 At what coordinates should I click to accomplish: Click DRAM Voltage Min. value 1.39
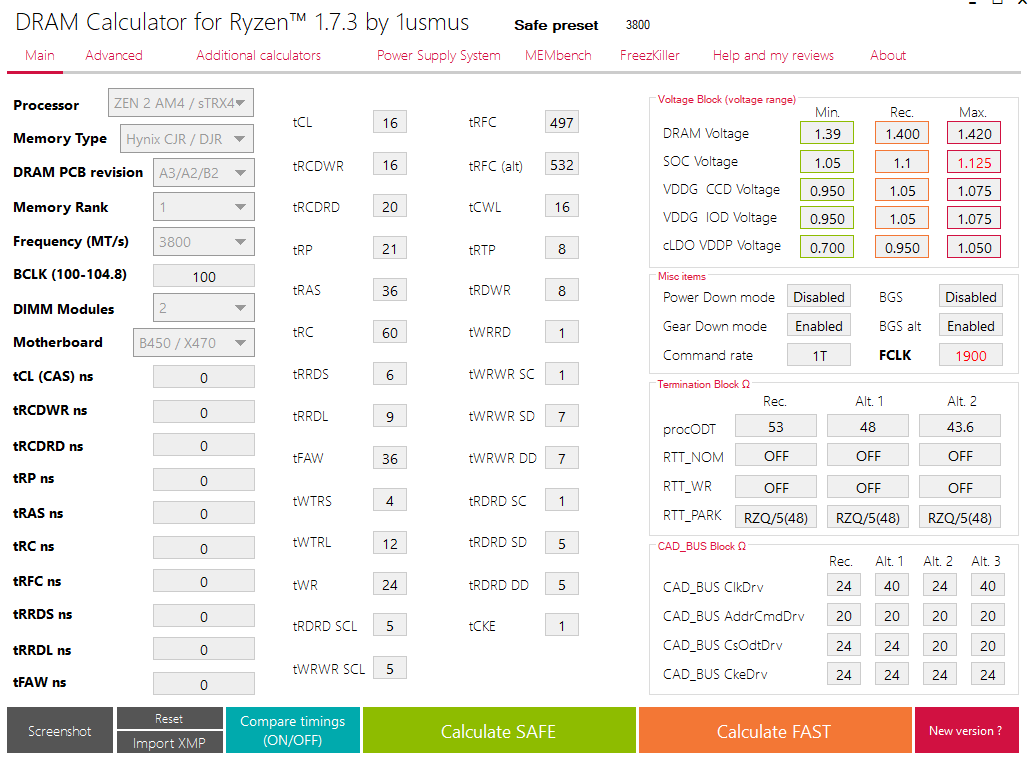[827, 133]
